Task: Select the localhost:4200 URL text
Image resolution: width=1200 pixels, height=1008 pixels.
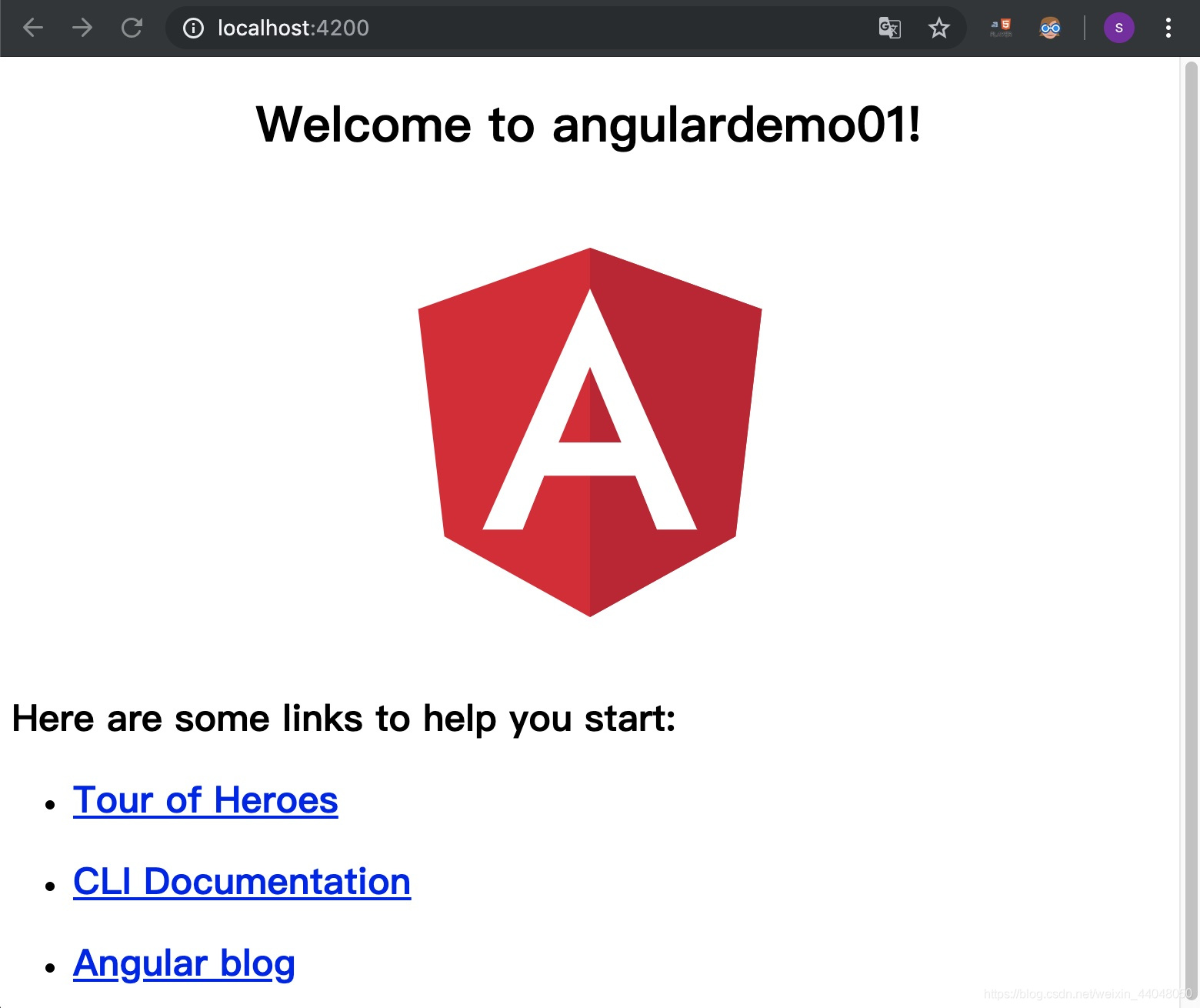Action: (x=292, y=28)
